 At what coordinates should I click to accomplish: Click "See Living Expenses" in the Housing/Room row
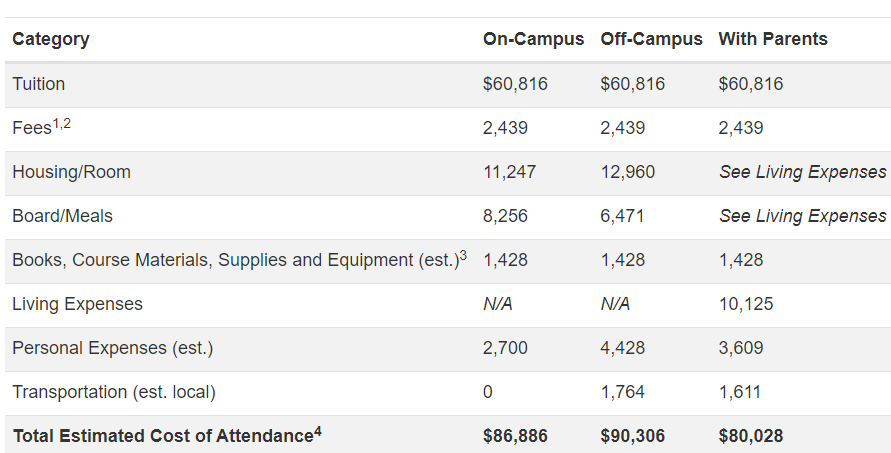pos(802,172)
